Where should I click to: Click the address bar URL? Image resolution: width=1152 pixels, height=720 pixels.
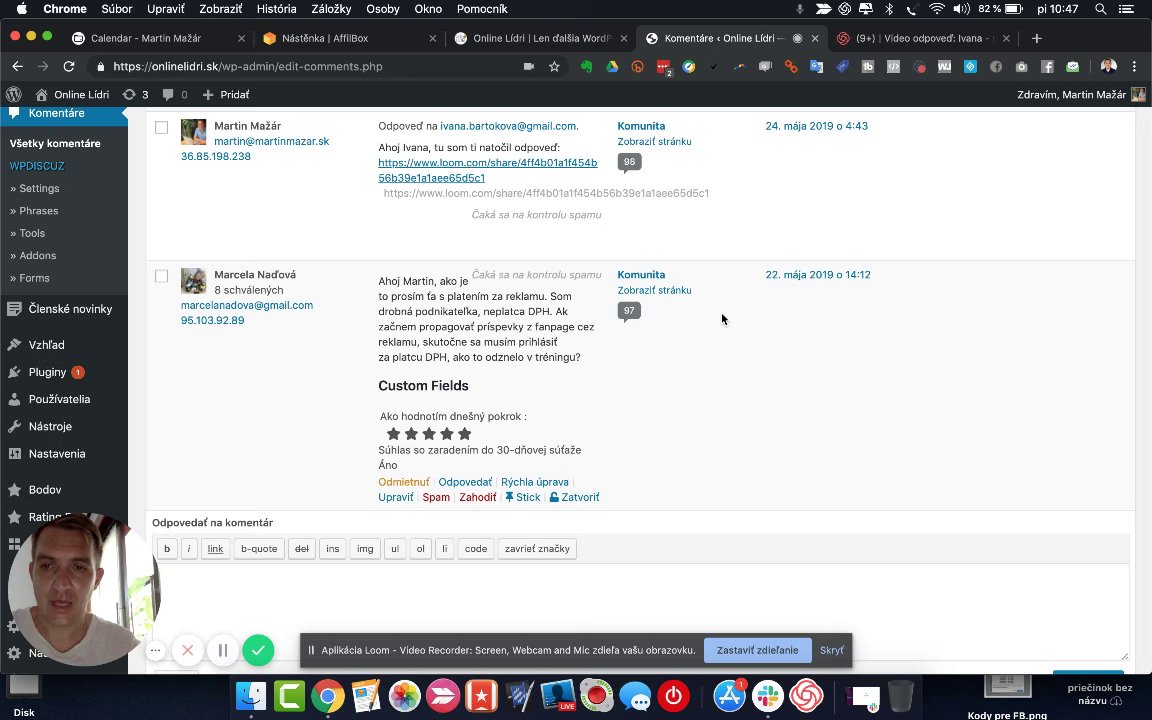click(x=248, y=66)
